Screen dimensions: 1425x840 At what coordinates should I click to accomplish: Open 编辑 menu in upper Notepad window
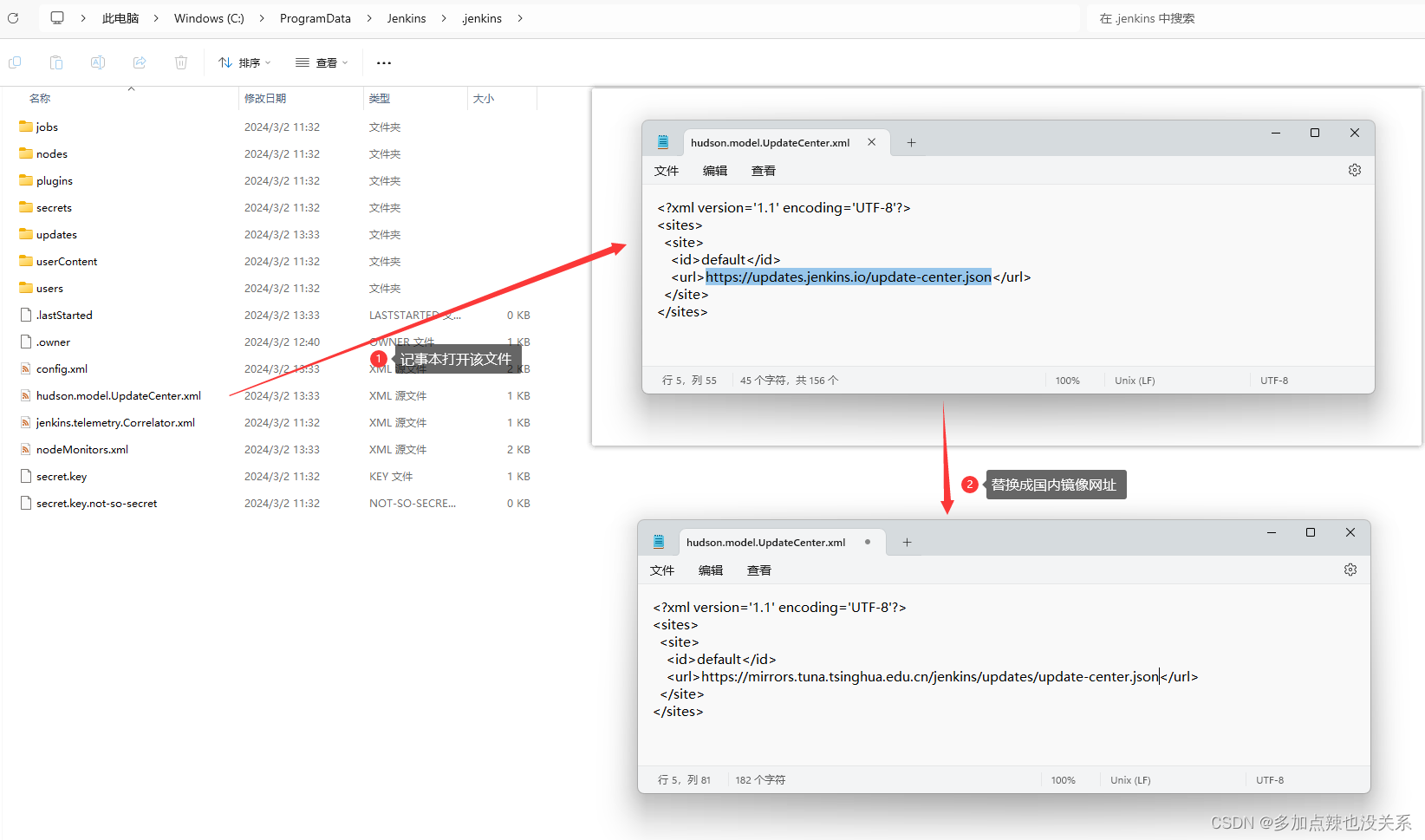[x=715, y=171]
